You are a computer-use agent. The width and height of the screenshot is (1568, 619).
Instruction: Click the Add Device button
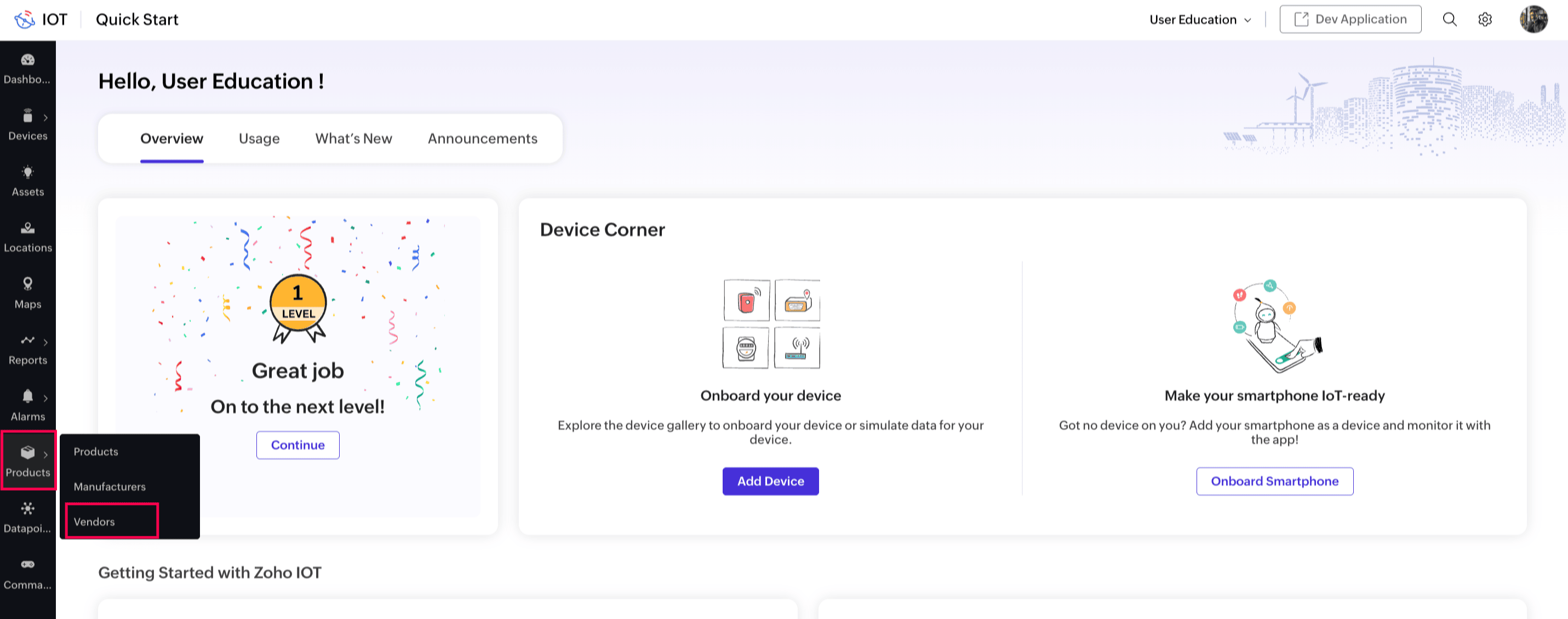point(770,481)
